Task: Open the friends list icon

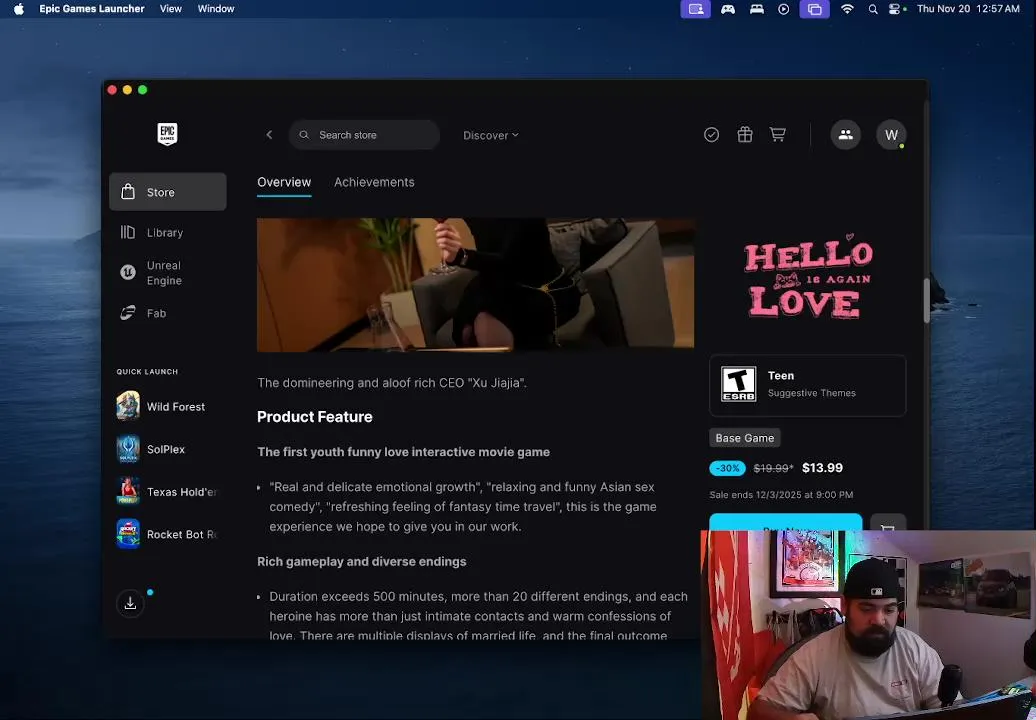Action: tap(845, 135)
